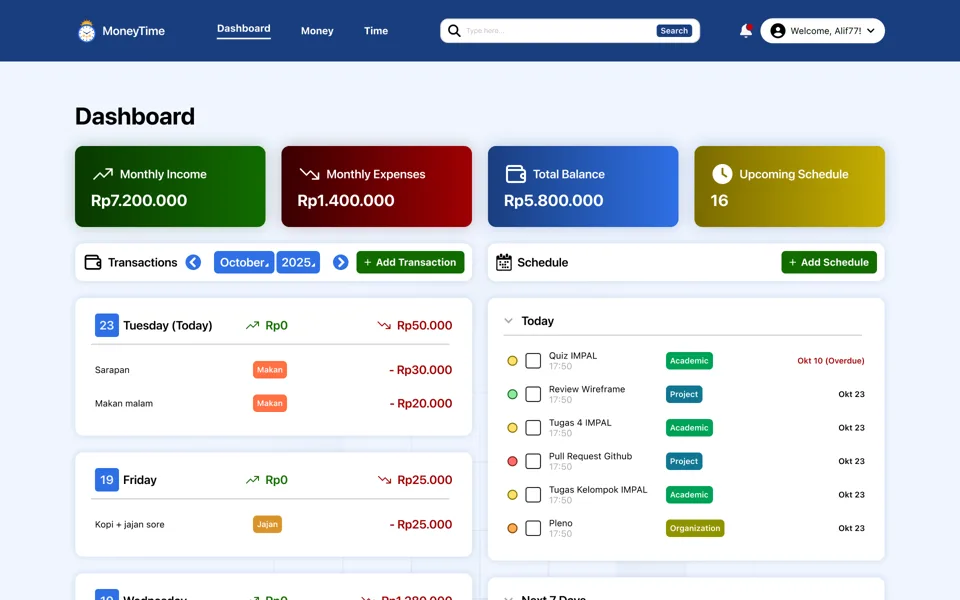
Task: Open the Upcoming Schedule card
Action: (789, 186)
